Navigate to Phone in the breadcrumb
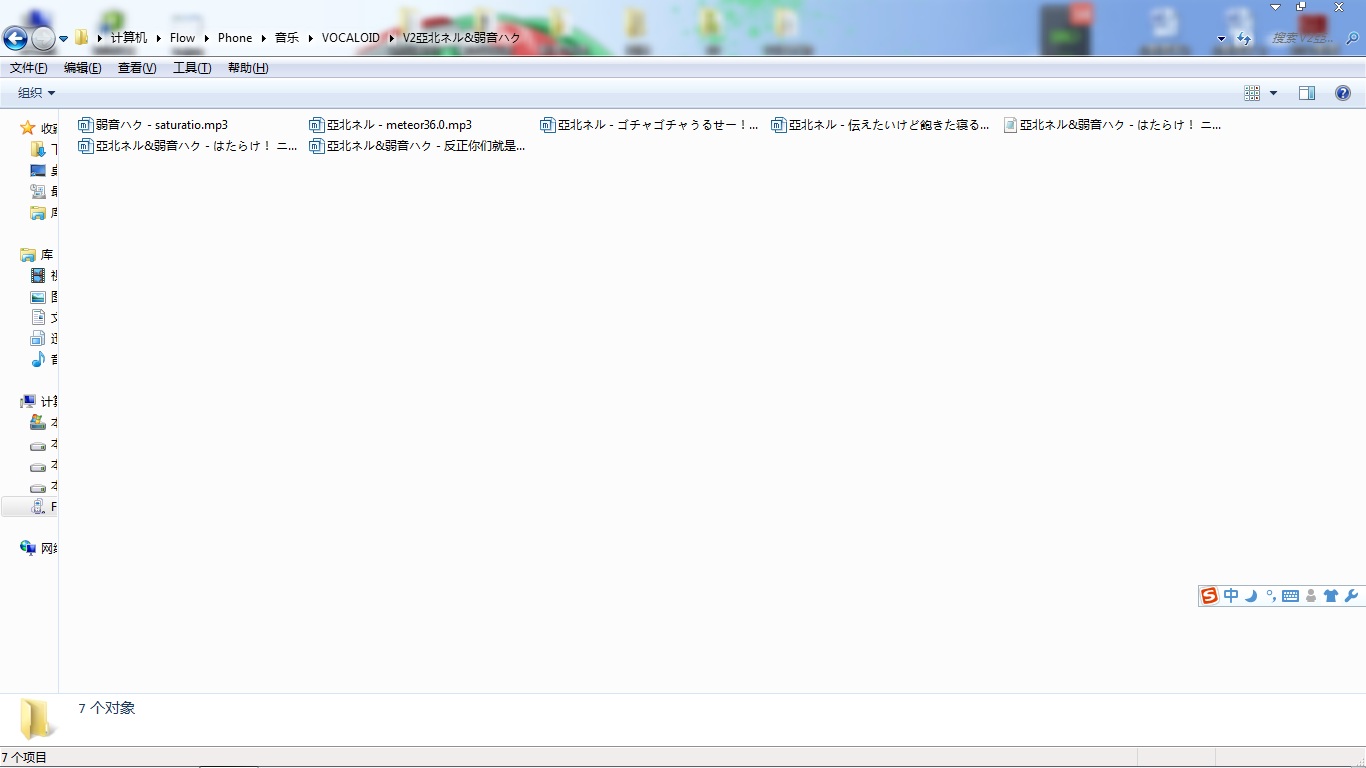This screenshot has height=768, width=1366. (235, 38)
